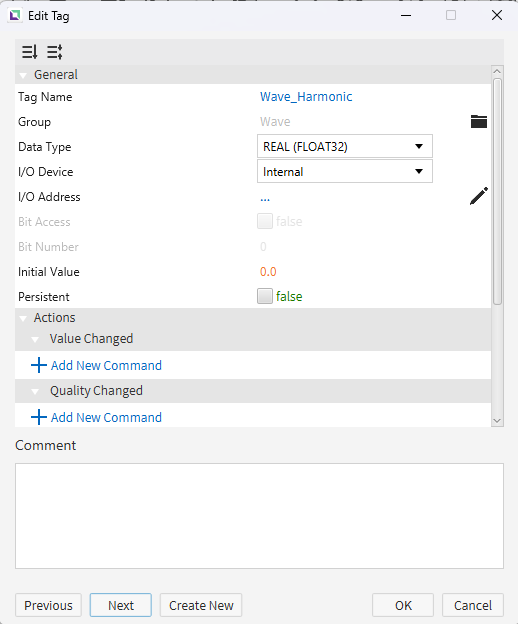
Task: Toggle the Bit Access checkbox
Action: click(265, 221)
